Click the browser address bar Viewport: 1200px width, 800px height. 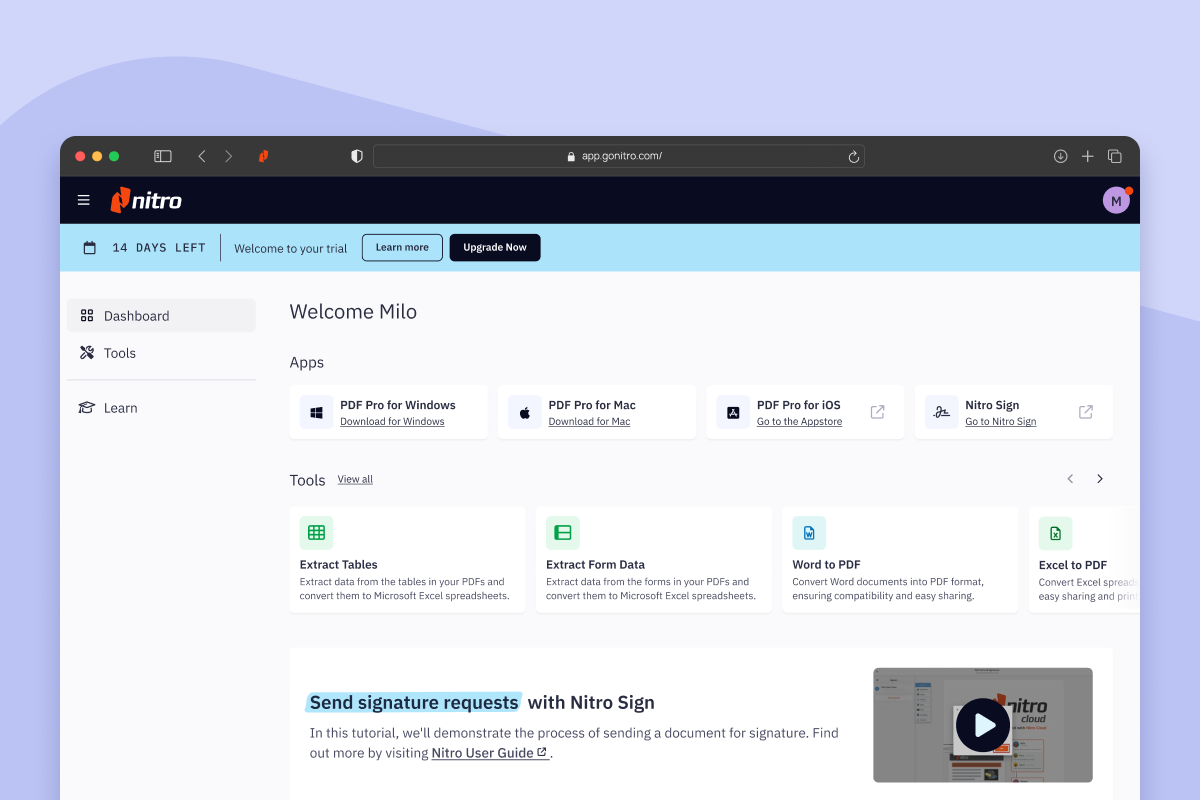click(x=619, y=156)
